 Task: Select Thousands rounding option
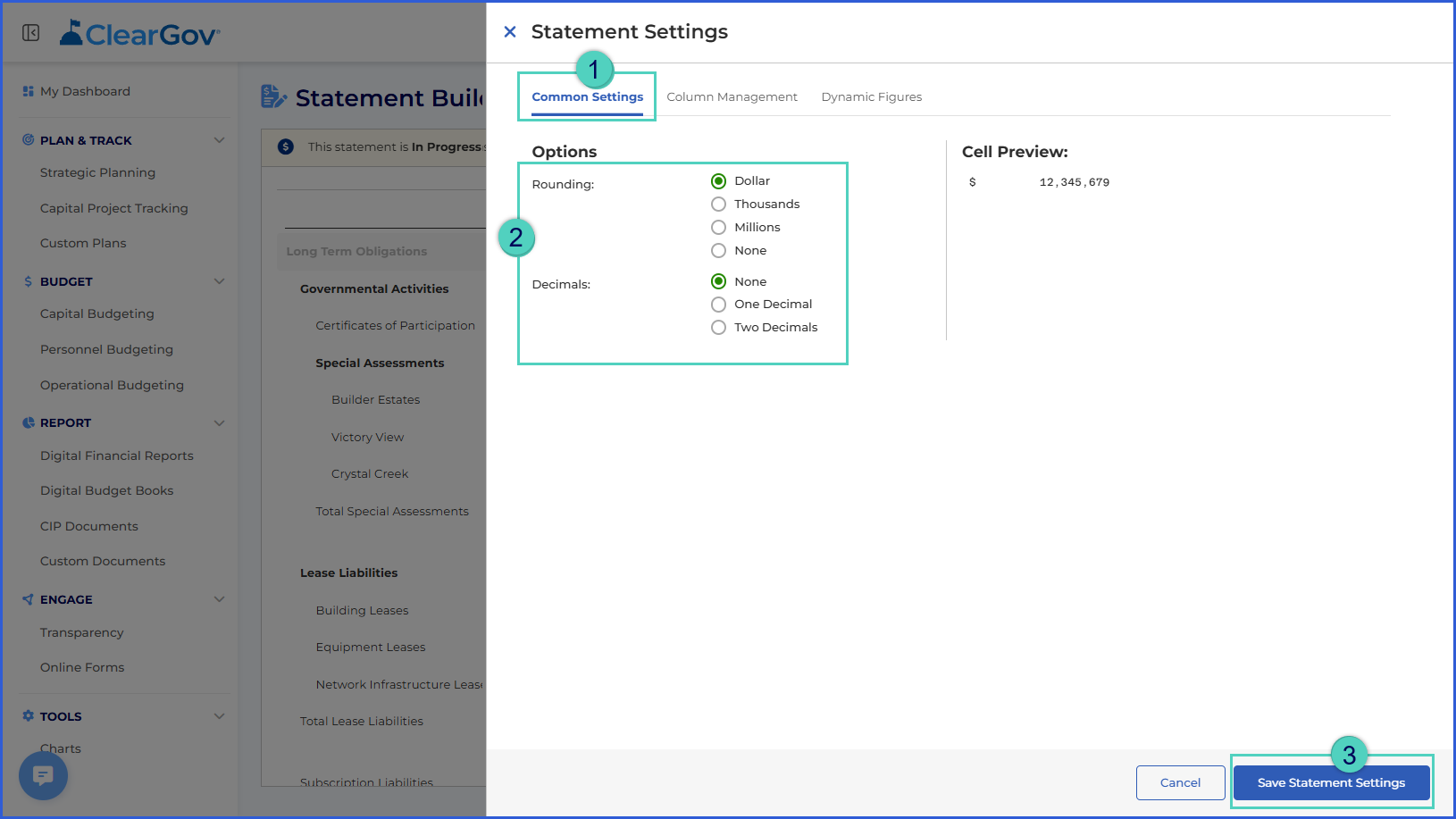click(718, 205)
